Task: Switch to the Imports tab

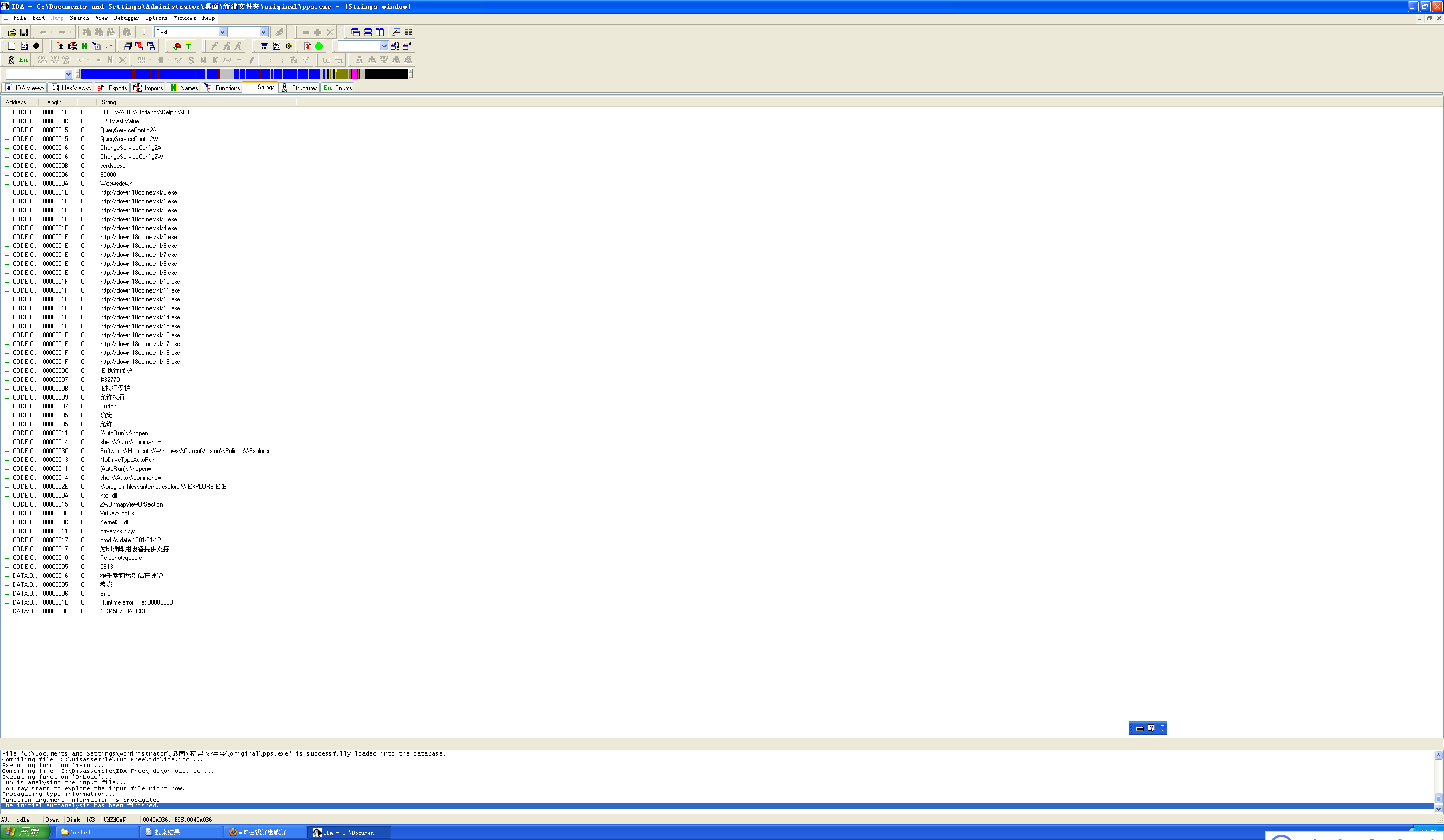Action: [x=148, y=88]
